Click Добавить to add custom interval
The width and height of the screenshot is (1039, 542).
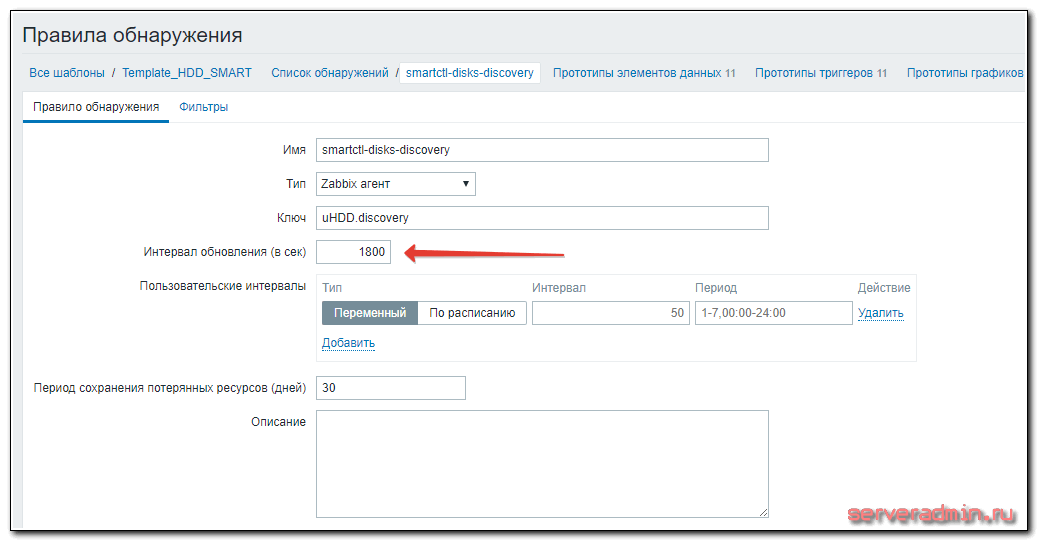point(349,343)
